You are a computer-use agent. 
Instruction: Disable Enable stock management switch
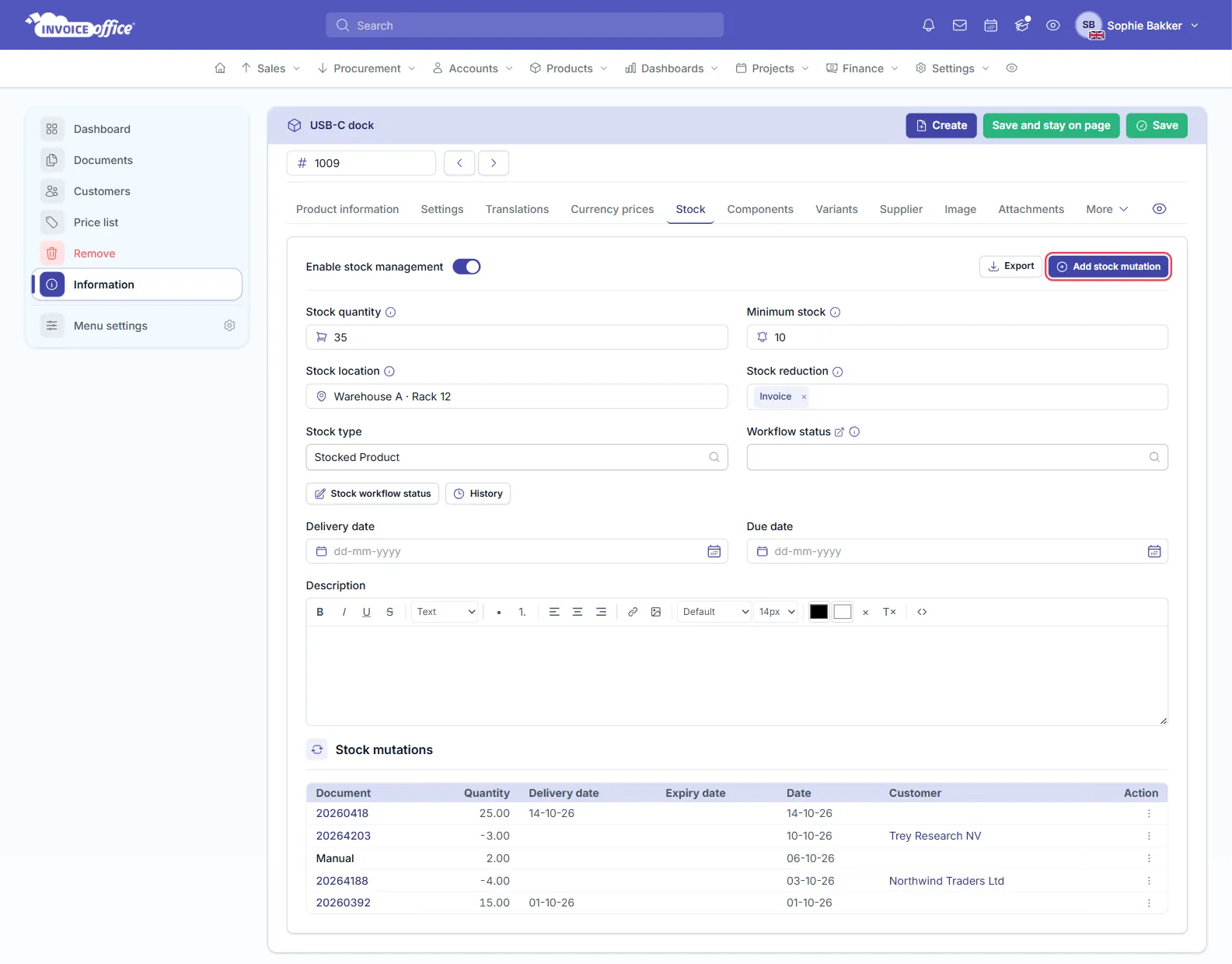pos(466,267)
